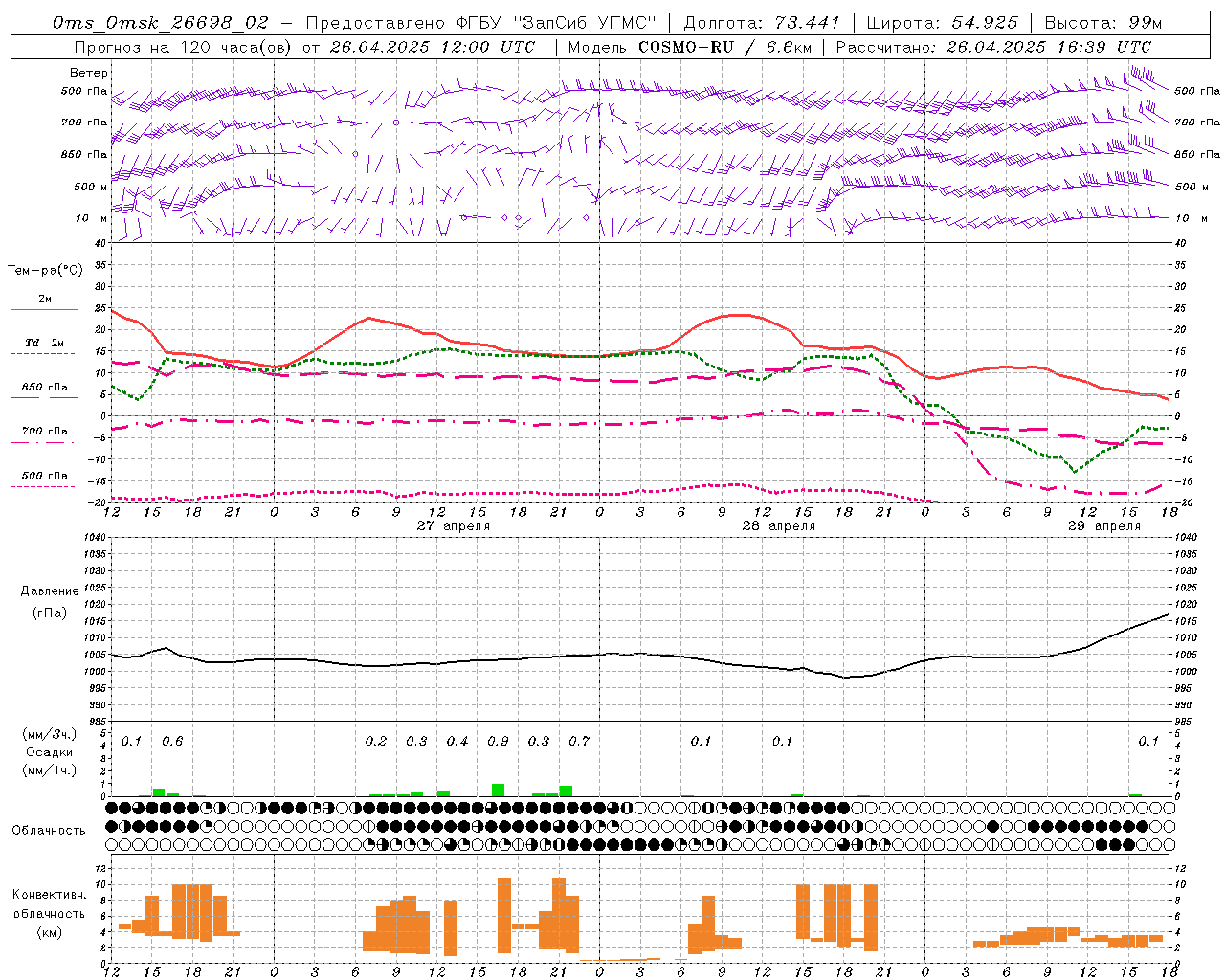Select the Прогноз на 120 часа(ов) text

(185, 47)
